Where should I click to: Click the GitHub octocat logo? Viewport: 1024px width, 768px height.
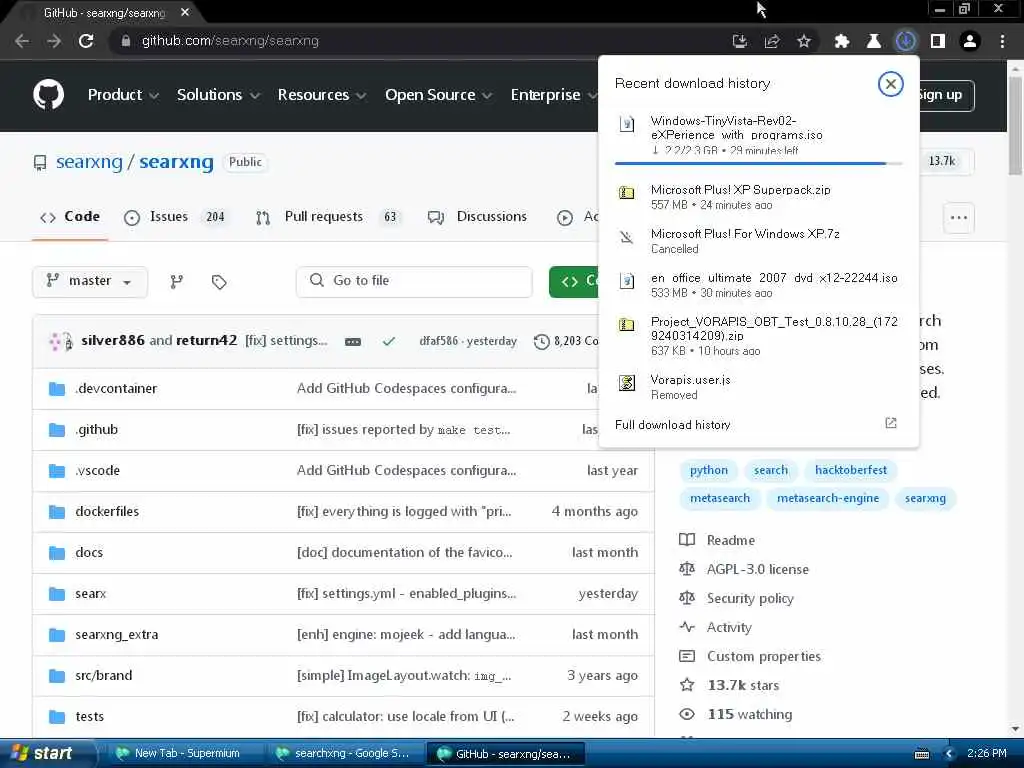tap(49, 95)
